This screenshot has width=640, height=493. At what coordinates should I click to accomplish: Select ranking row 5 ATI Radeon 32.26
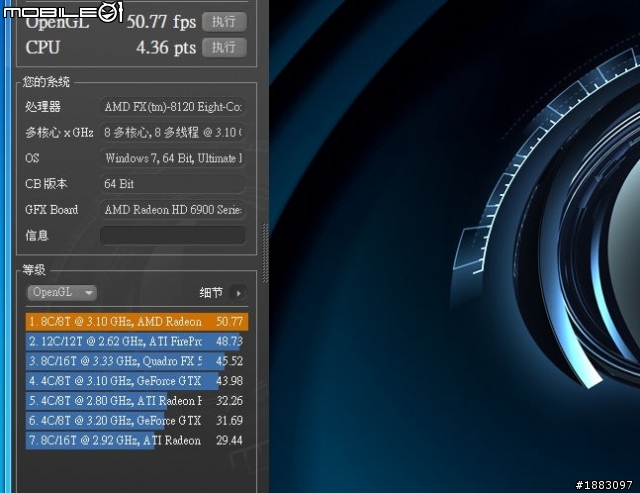coord(137,401)
